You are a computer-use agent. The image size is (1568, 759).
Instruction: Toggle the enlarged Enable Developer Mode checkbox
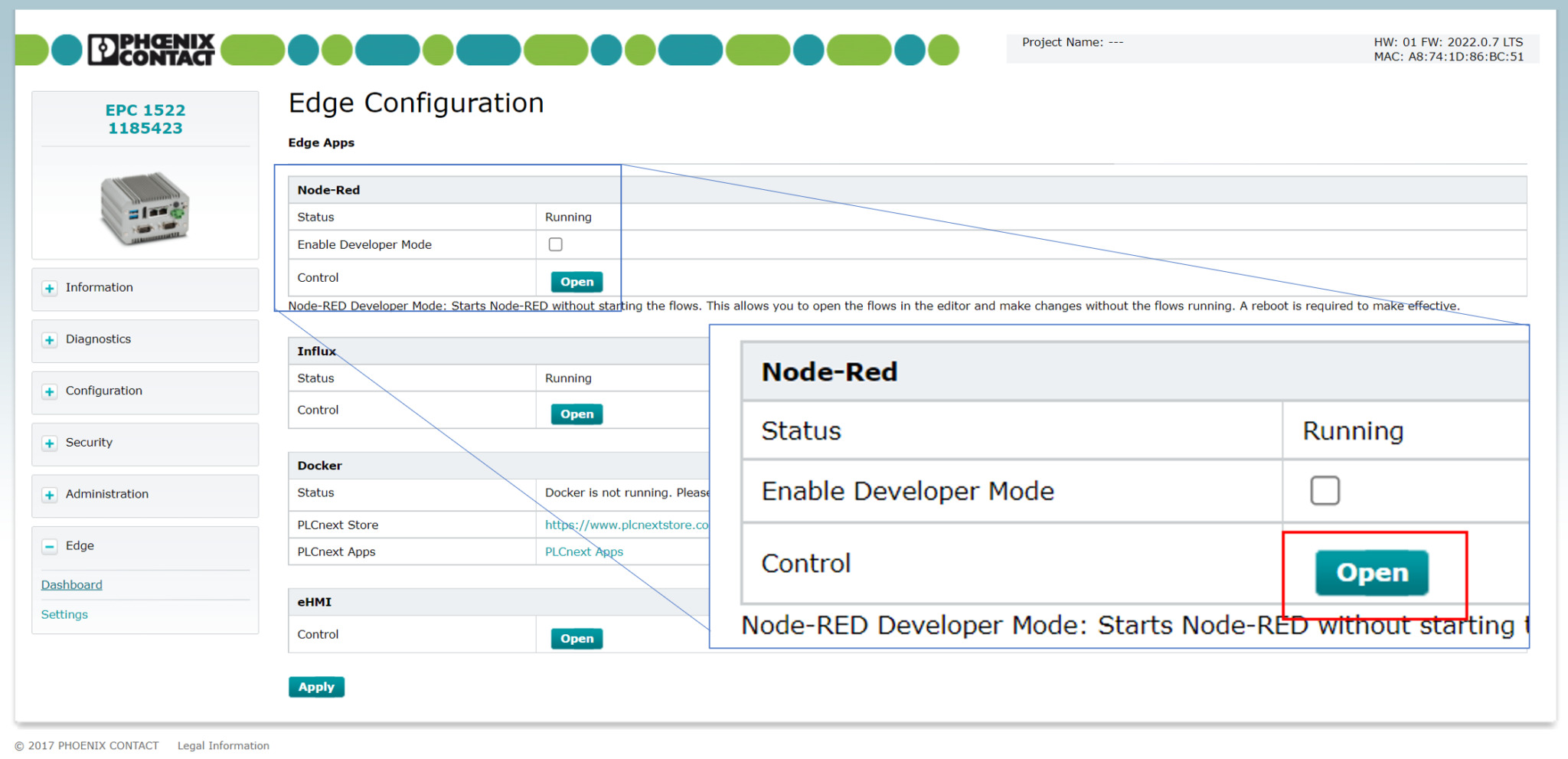point(1325,490)
